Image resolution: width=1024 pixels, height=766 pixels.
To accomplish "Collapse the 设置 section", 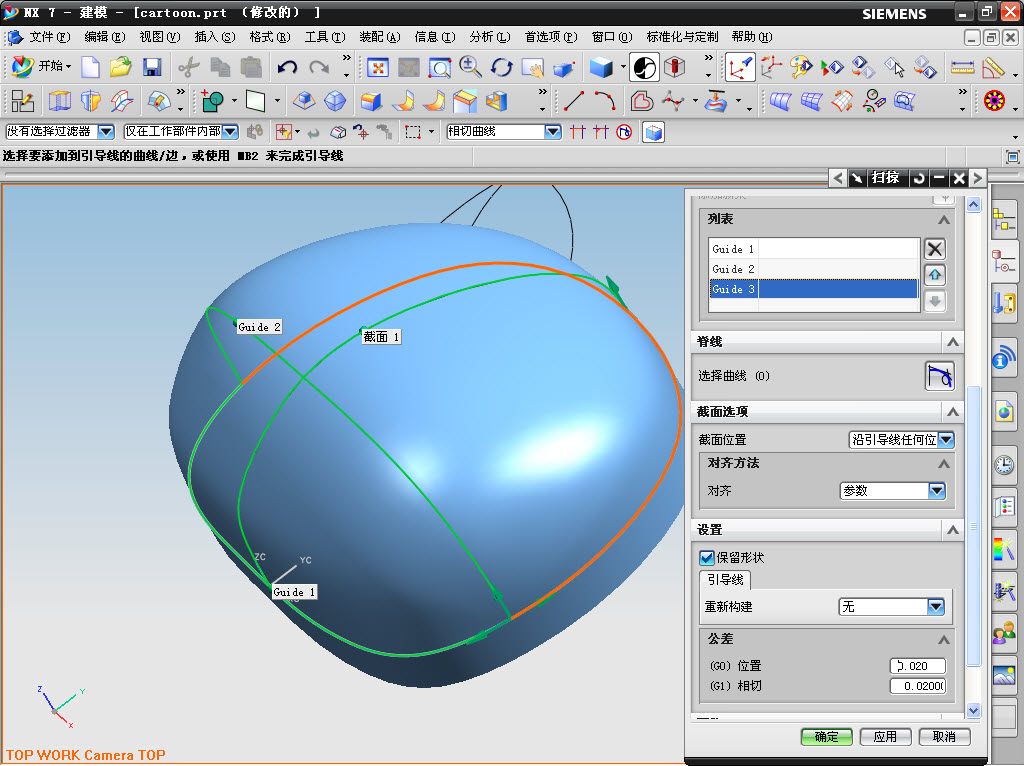I will click(x=952, y=530).
